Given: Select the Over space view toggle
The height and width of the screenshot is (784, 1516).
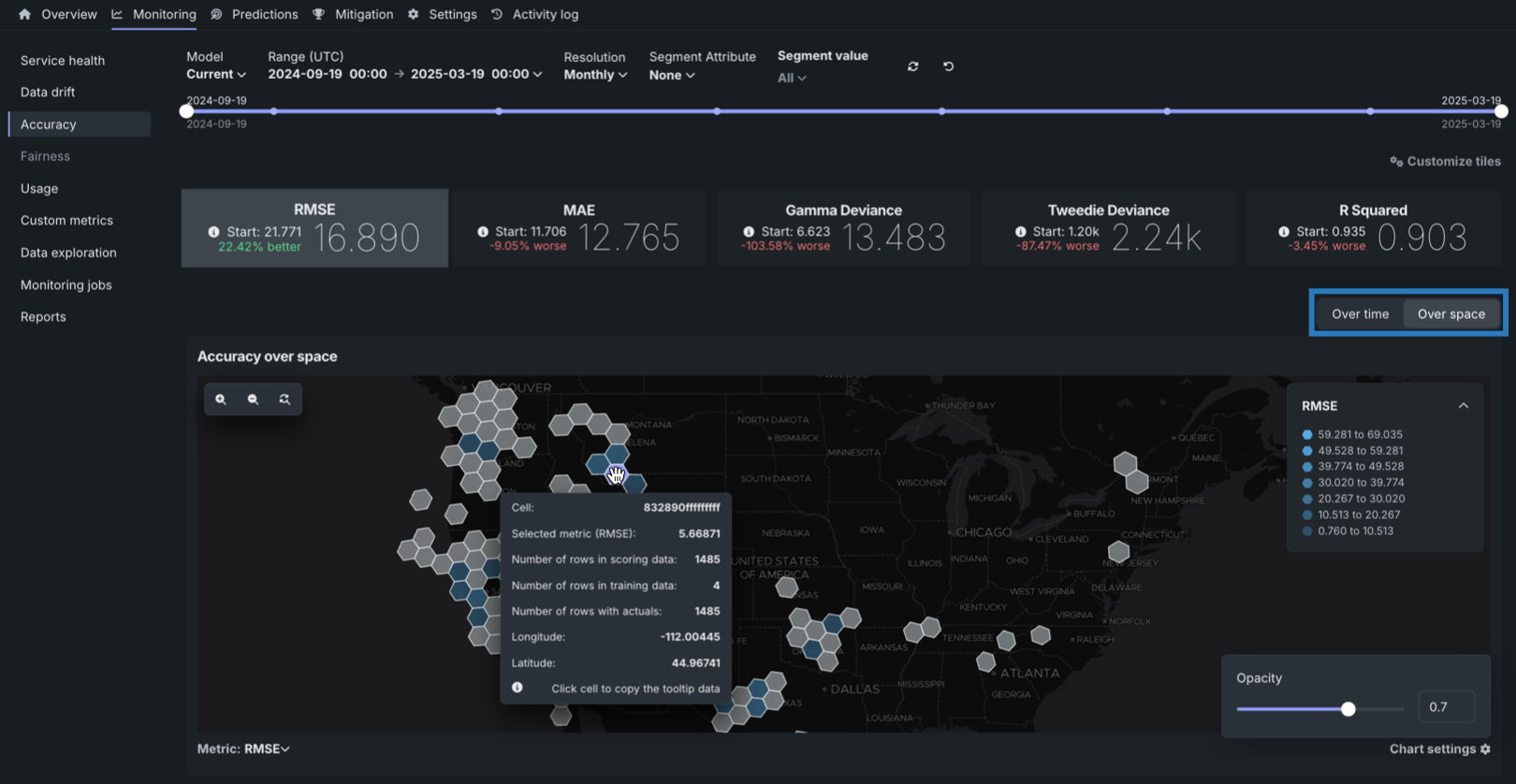Looking at the screenshot, I should pos(1450,313).
